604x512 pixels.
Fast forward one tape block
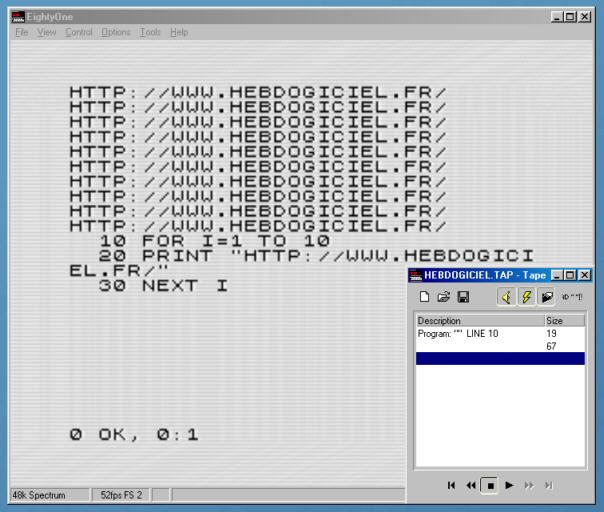[529, 485]
